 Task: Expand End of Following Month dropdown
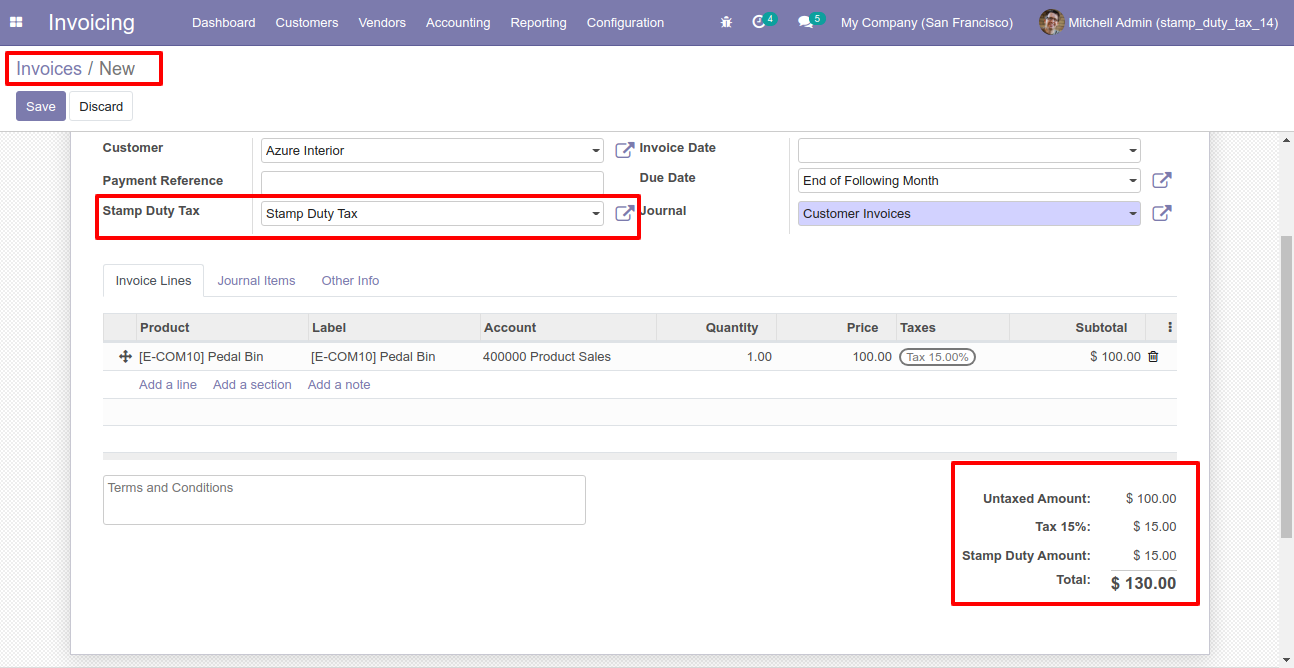tap(1133, 181)
